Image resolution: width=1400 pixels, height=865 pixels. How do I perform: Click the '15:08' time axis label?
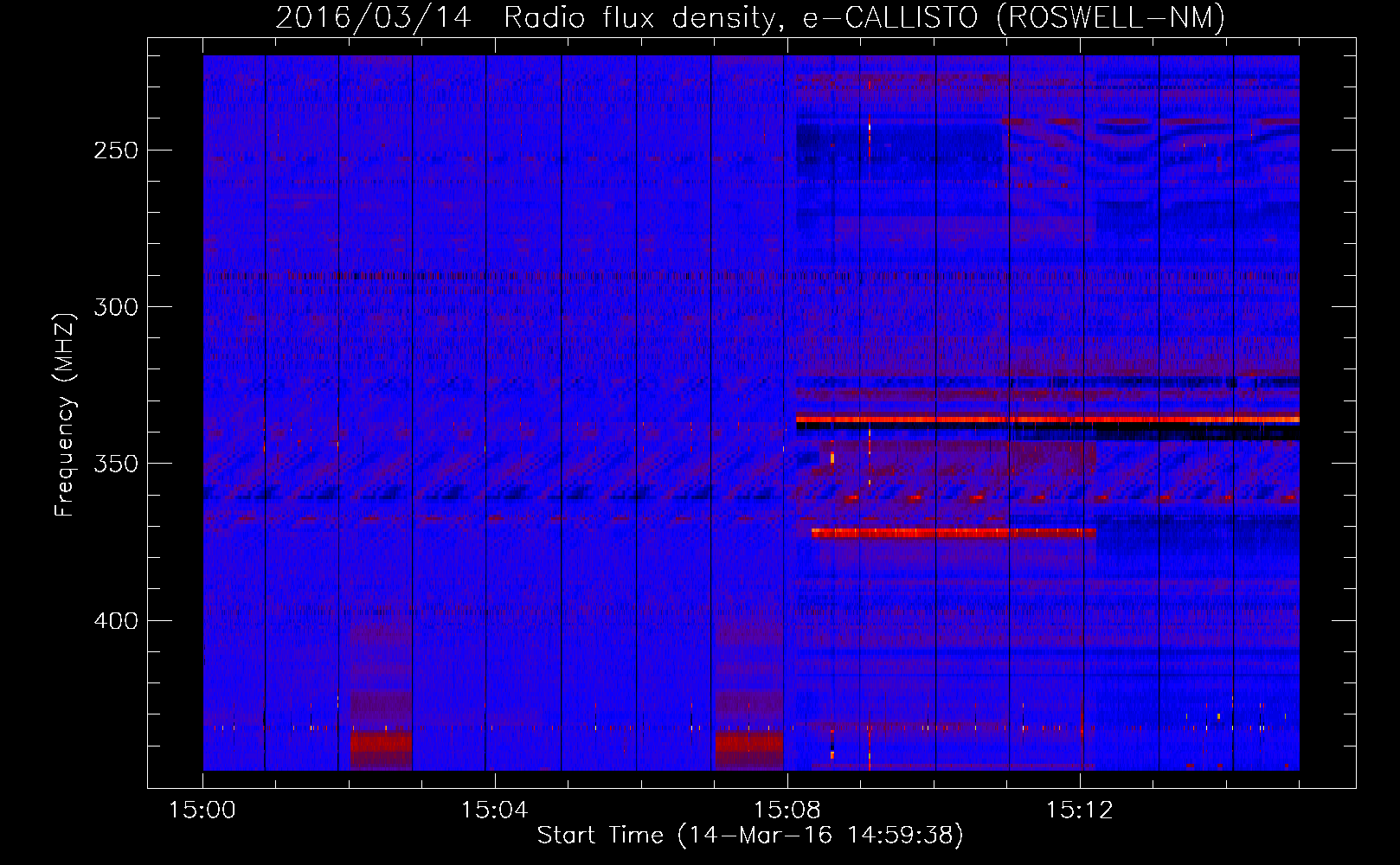pos(787,811)
